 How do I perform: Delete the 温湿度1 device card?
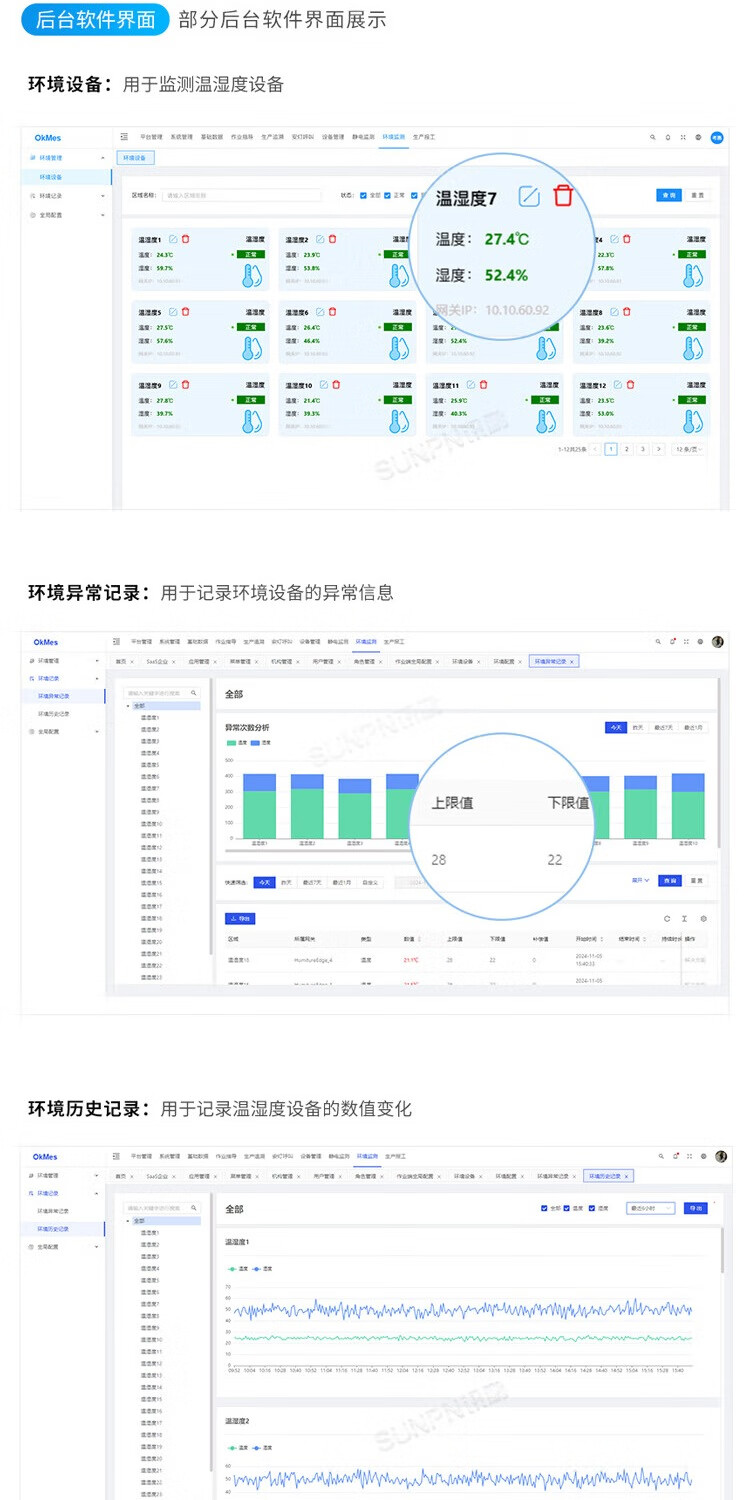tap(186, 239)
